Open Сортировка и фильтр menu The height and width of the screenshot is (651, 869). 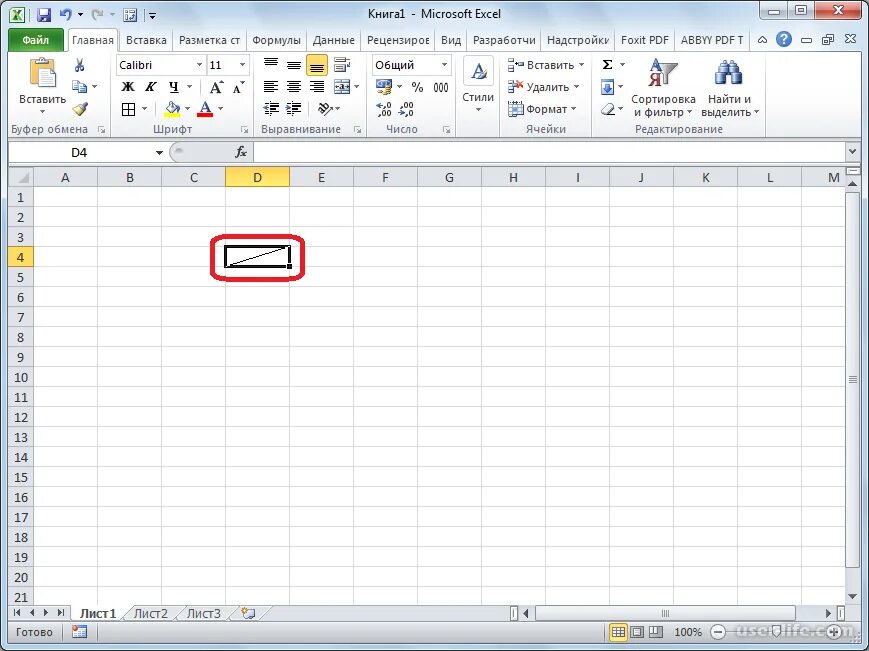coord(663,88)
